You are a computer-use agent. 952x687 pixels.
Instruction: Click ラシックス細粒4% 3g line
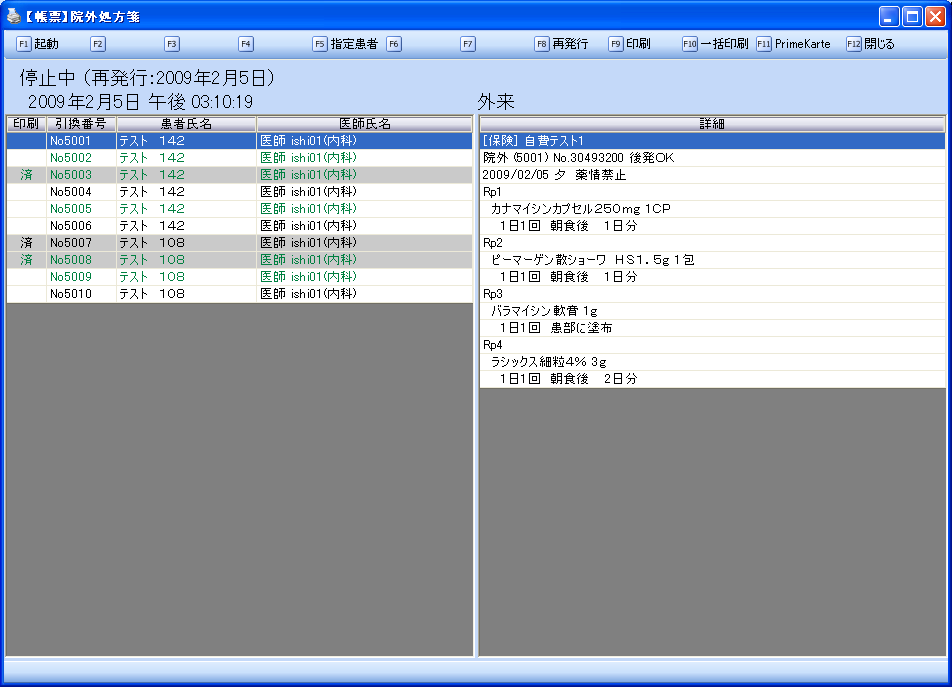[x=712, y=362]
